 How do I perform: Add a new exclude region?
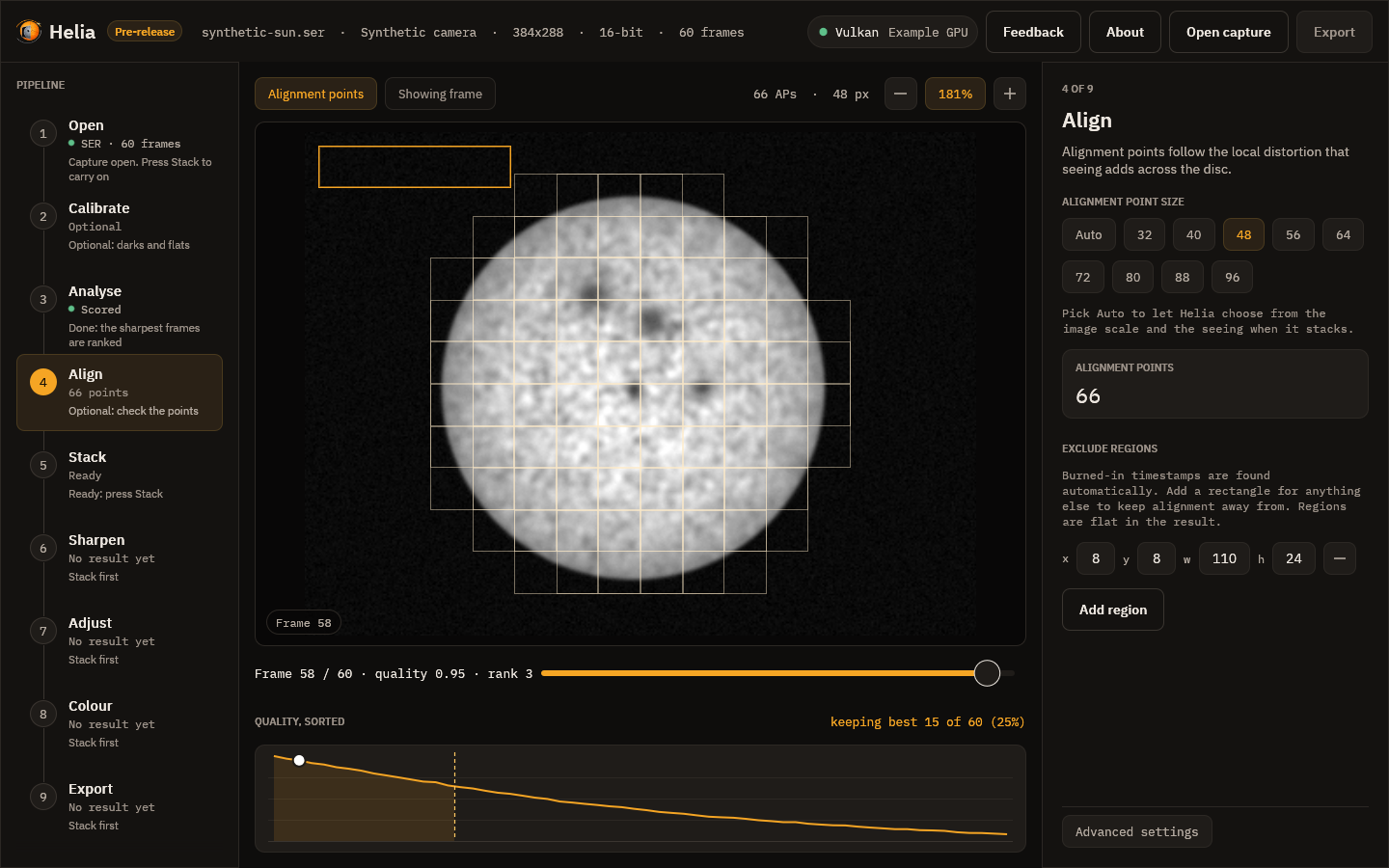pyautogui.click(x=1113, y=610)
